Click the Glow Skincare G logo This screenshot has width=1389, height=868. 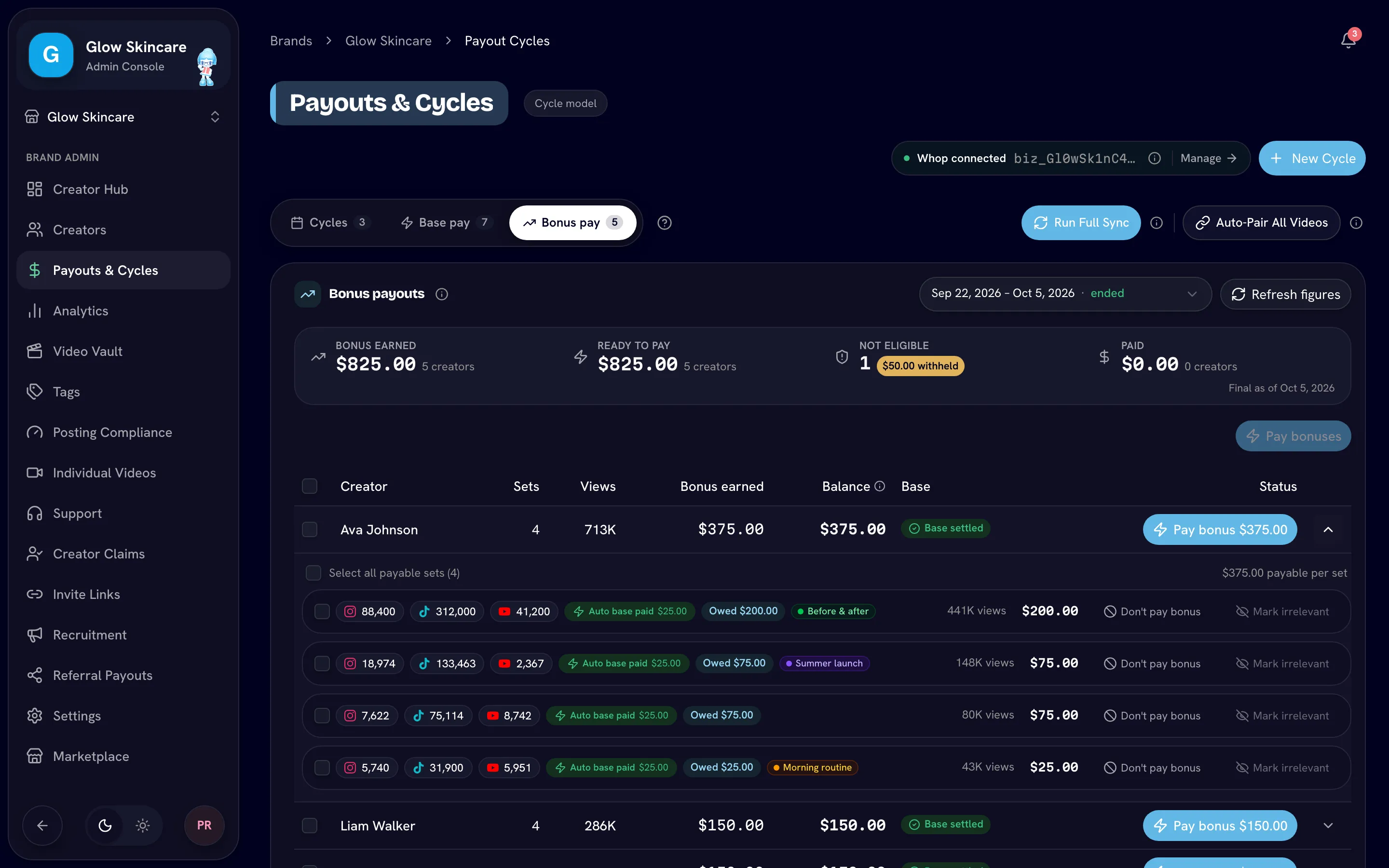[51, 55]
